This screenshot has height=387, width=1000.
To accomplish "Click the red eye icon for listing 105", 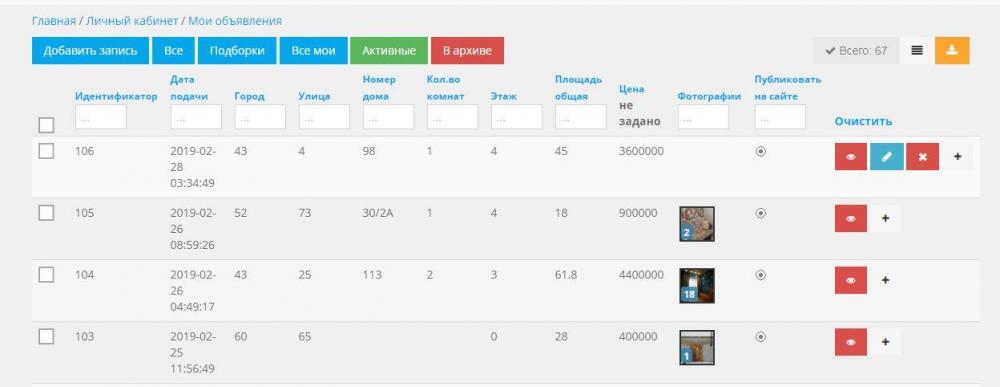I will tap(851, 218).
